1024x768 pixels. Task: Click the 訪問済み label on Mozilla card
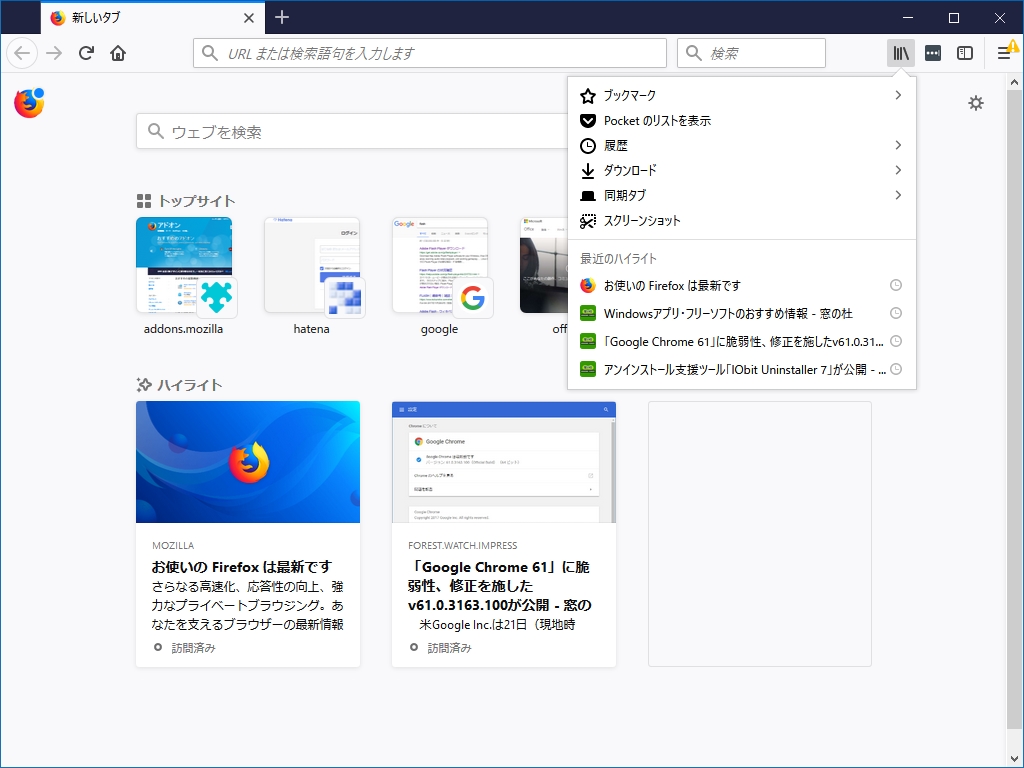pos(193,648)
